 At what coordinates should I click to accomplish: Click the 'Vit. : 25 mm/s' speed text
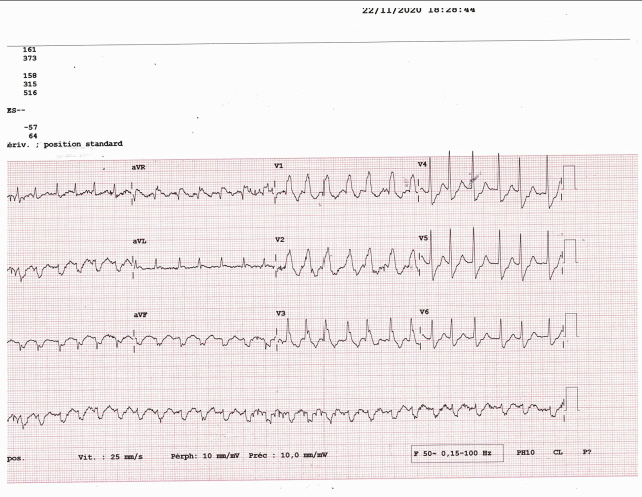(110, 457)
